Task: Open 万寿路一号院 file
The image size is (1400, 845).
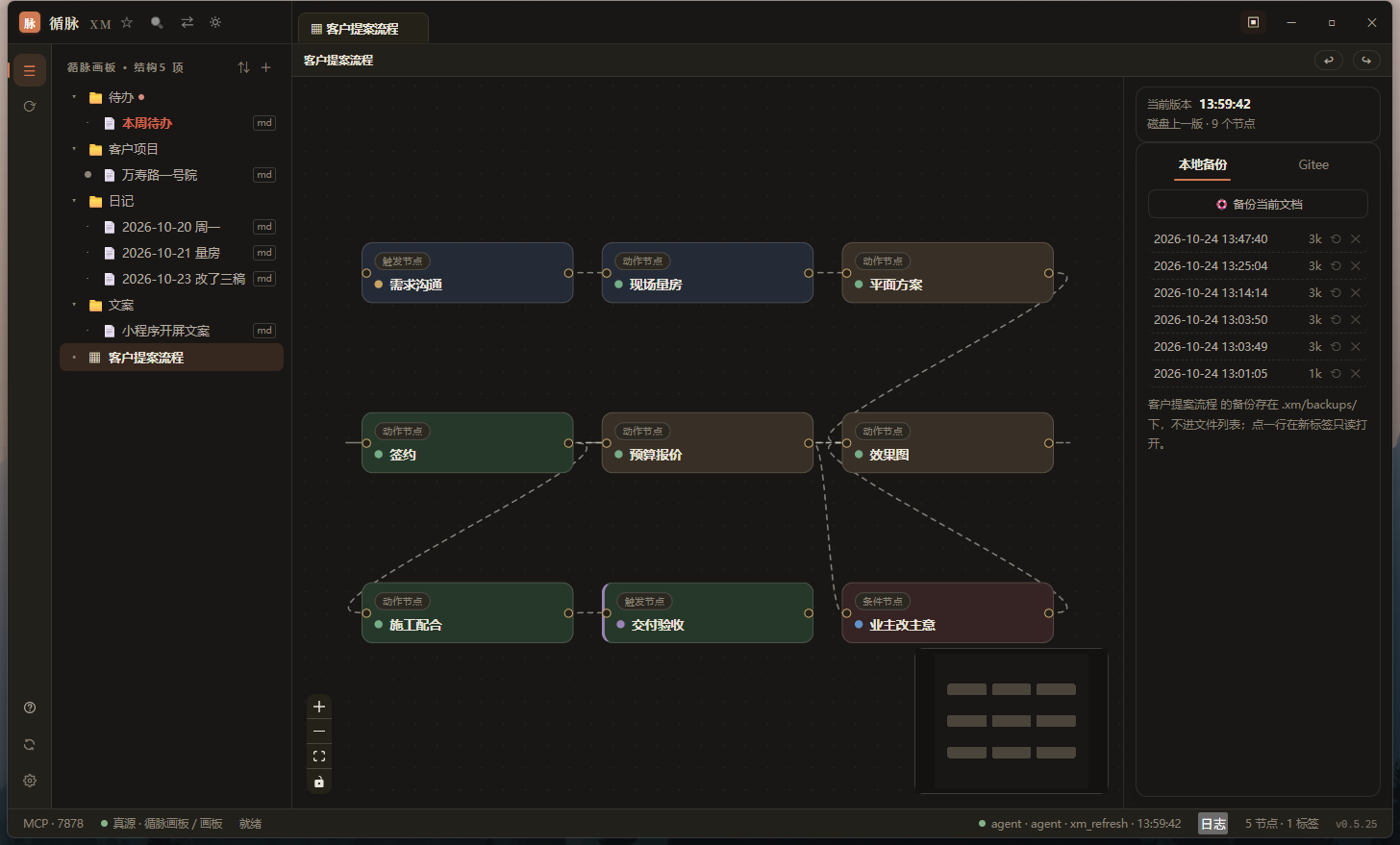Action: tap(171, 175)
